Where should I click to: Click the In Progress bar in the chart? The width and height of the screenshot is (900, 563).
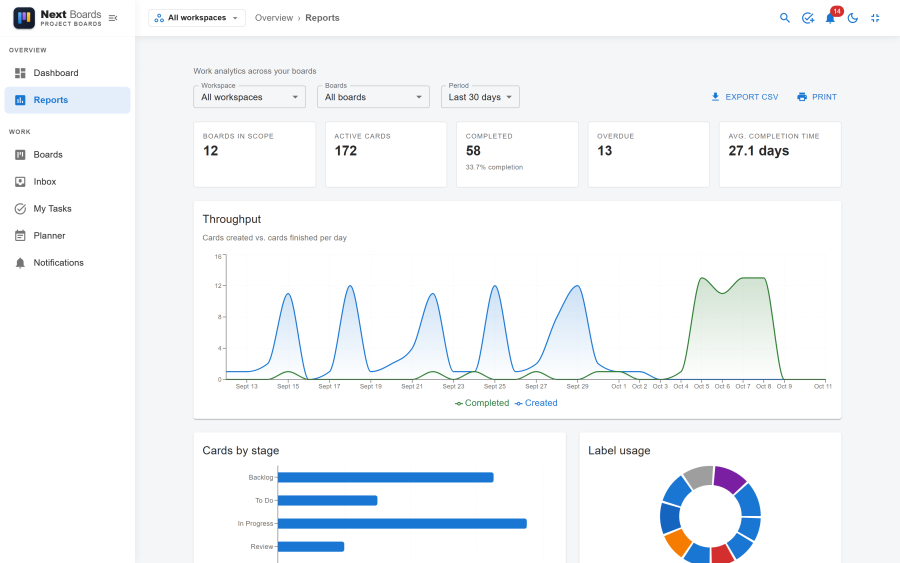click(402, 523)
